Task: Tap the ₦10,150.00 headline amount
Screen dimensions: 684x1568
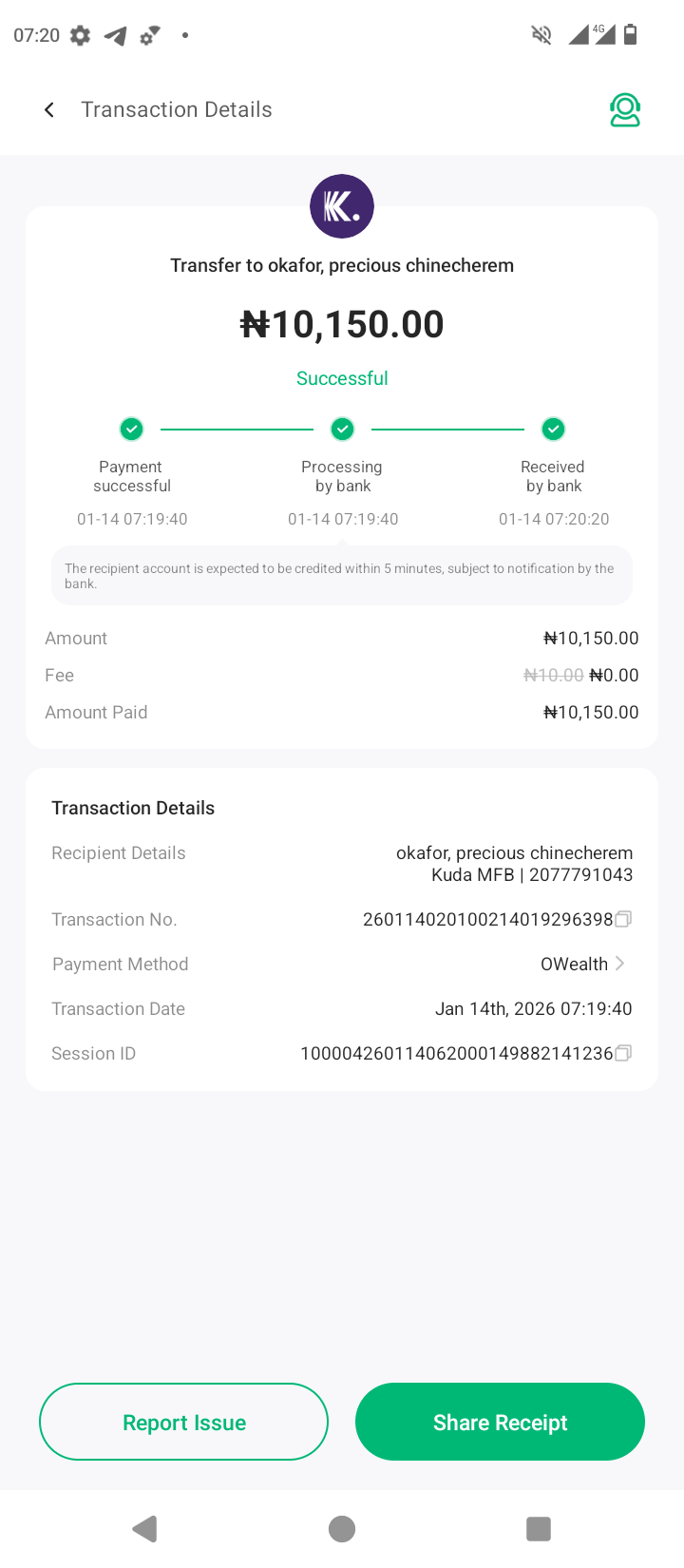Action: click(x=342, y=325)
